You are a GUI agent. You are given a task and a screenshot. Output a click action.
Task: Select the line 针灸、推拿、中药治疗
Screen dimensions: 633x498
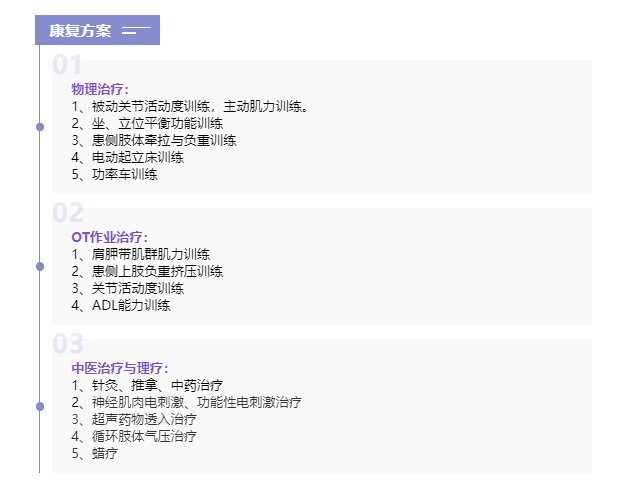[147, 385]
